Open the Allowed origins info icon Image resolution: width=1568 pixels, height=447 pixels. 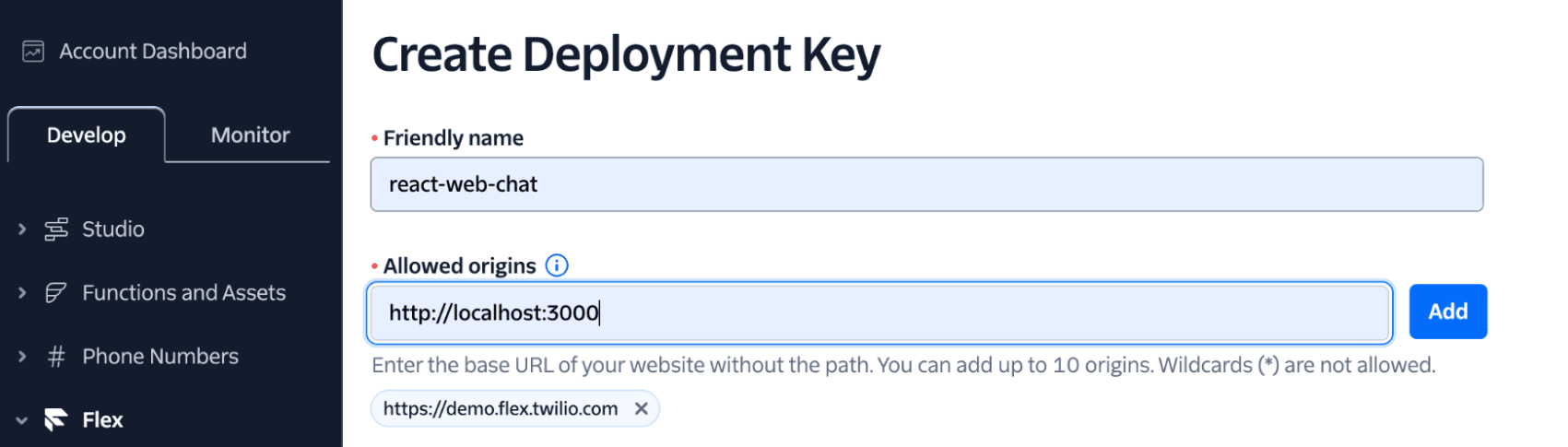pos(557,265)
